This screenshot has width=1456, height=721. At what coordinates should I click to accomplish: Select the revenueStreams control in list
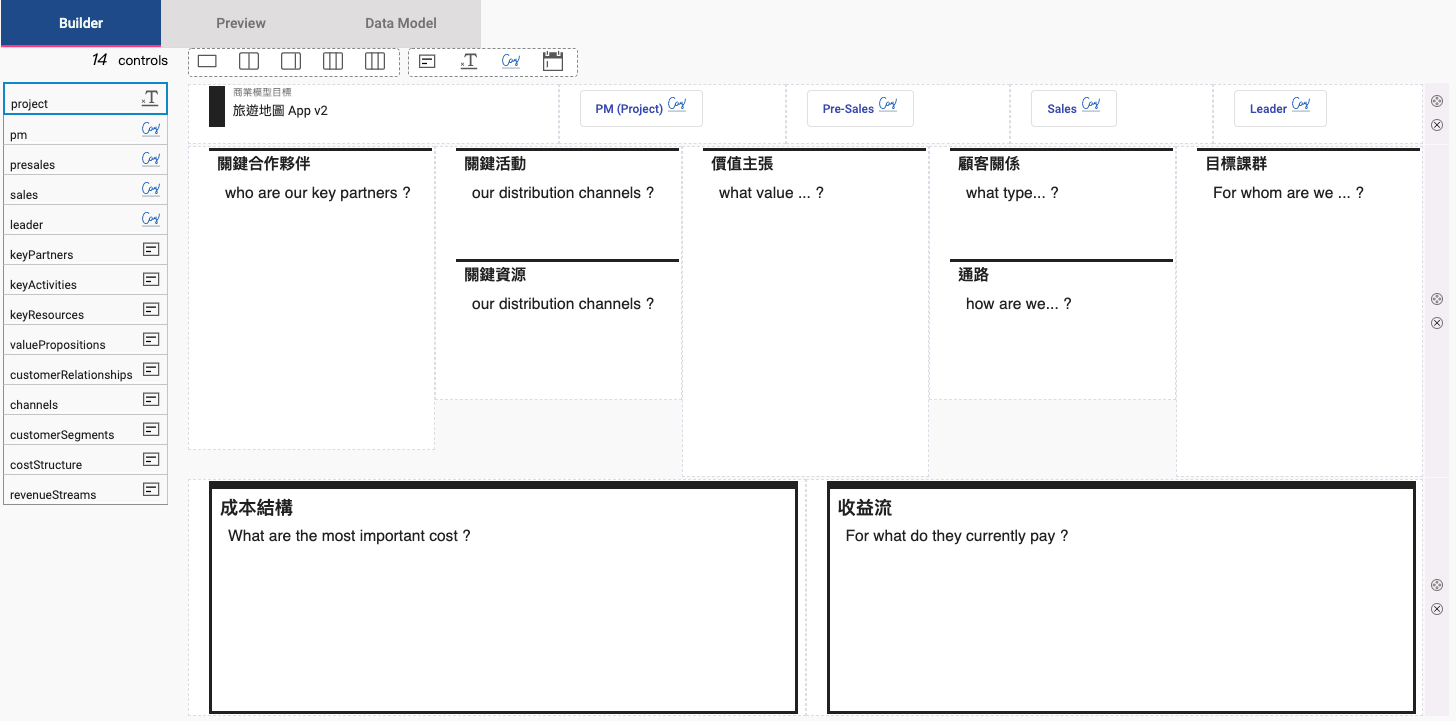coord(86,490)
